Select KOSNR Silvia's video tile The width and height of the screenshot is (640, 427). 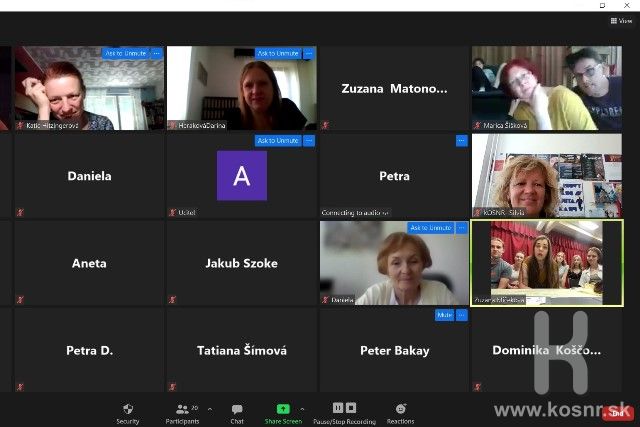point(547,175)
